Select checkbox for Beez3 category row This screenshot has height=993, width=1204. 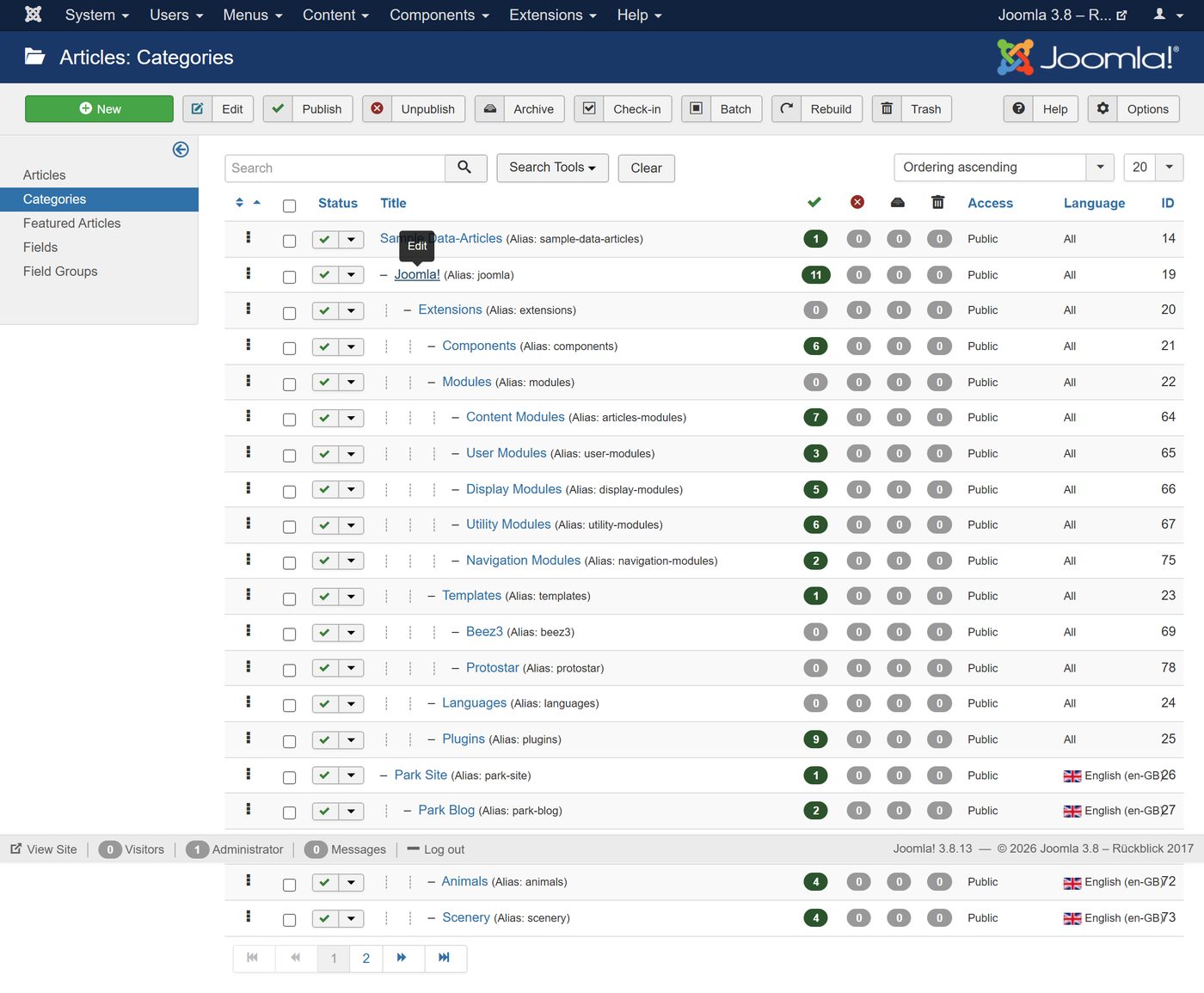(289, 634)
